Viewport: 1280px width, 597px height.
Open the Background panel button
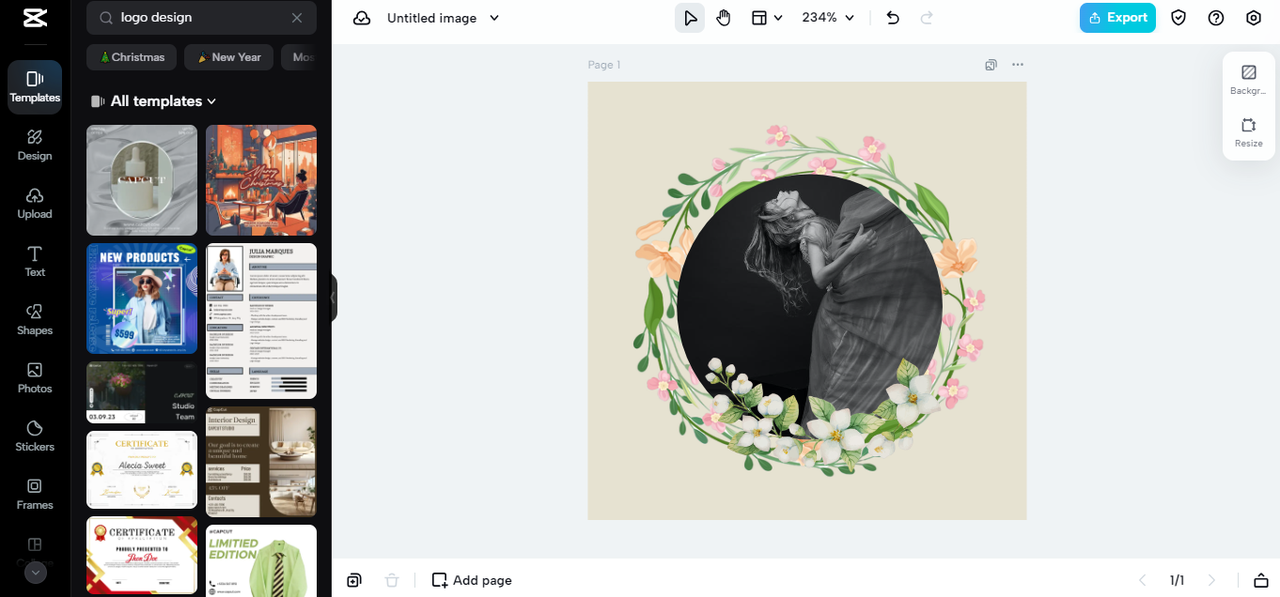pyautogui.click(x=1248, y=80)
